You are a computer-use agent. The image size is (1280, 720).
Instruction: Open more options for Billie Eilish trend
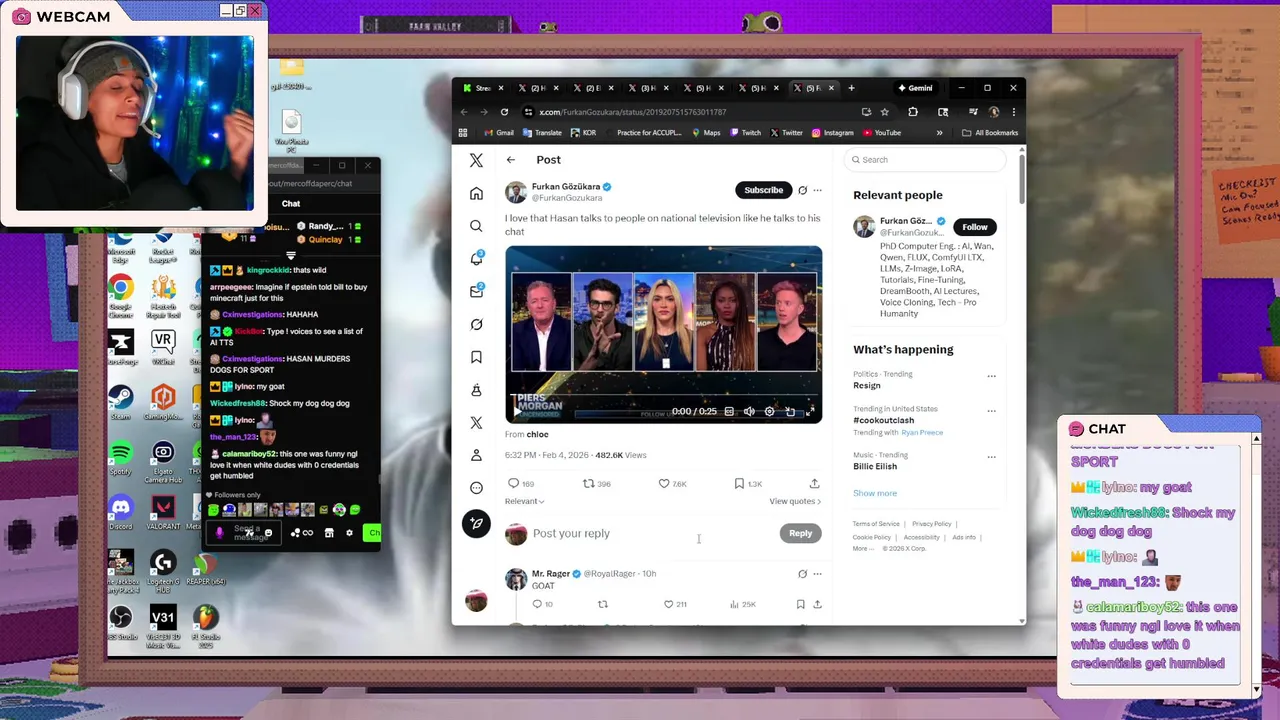(x=991, y=456)
